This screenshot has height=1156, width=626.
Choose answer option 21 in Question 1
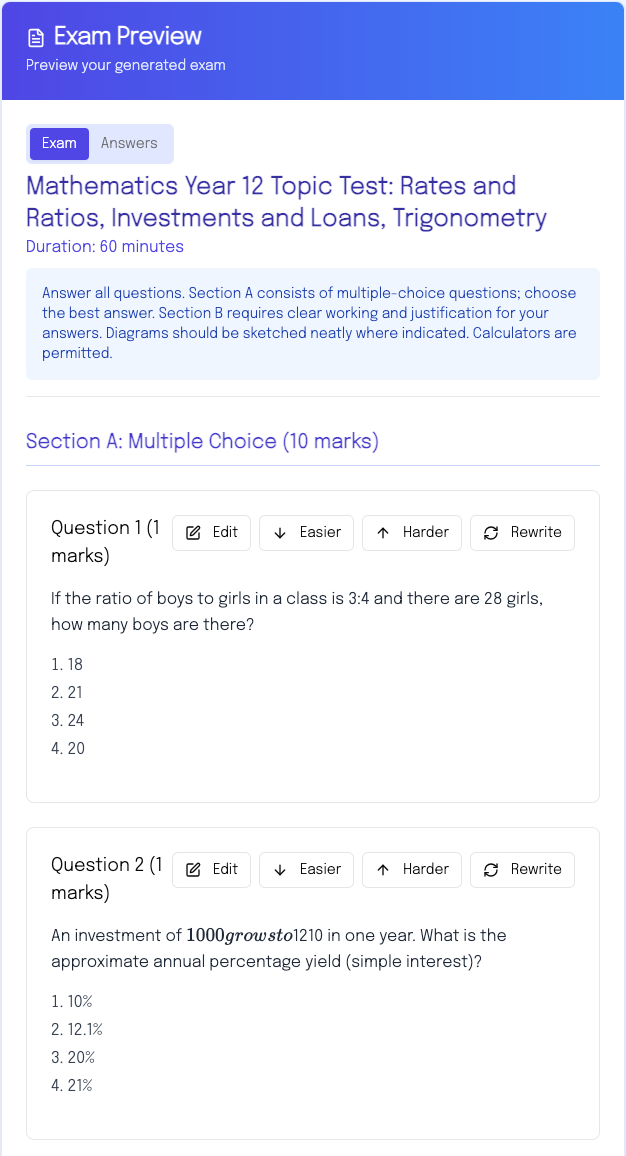(x=75, y=692)
